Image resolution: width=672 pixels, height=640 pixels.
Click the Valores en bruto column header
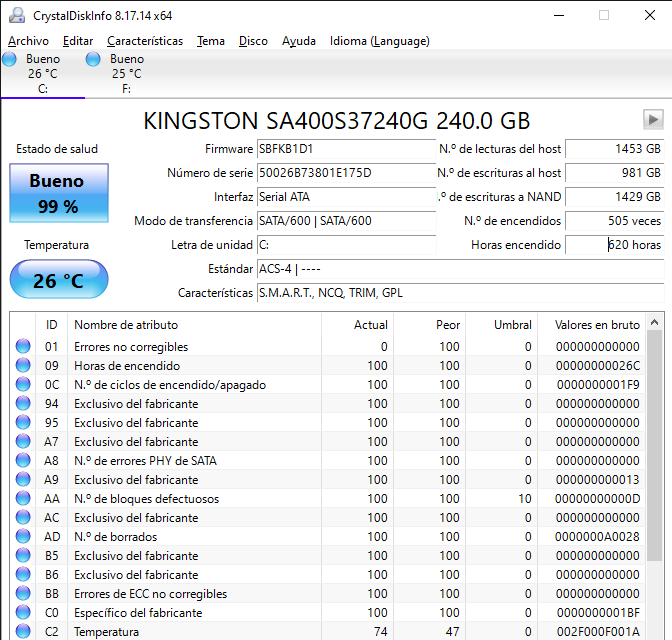click(591, 325)
